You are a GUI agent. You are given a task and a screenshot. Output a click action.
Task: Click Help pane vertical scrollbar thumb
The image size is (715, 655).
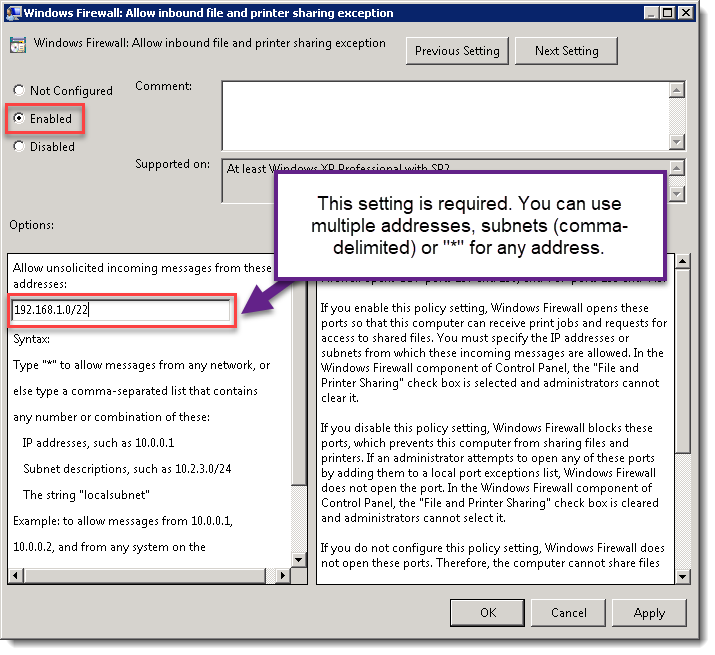[683, 361]
